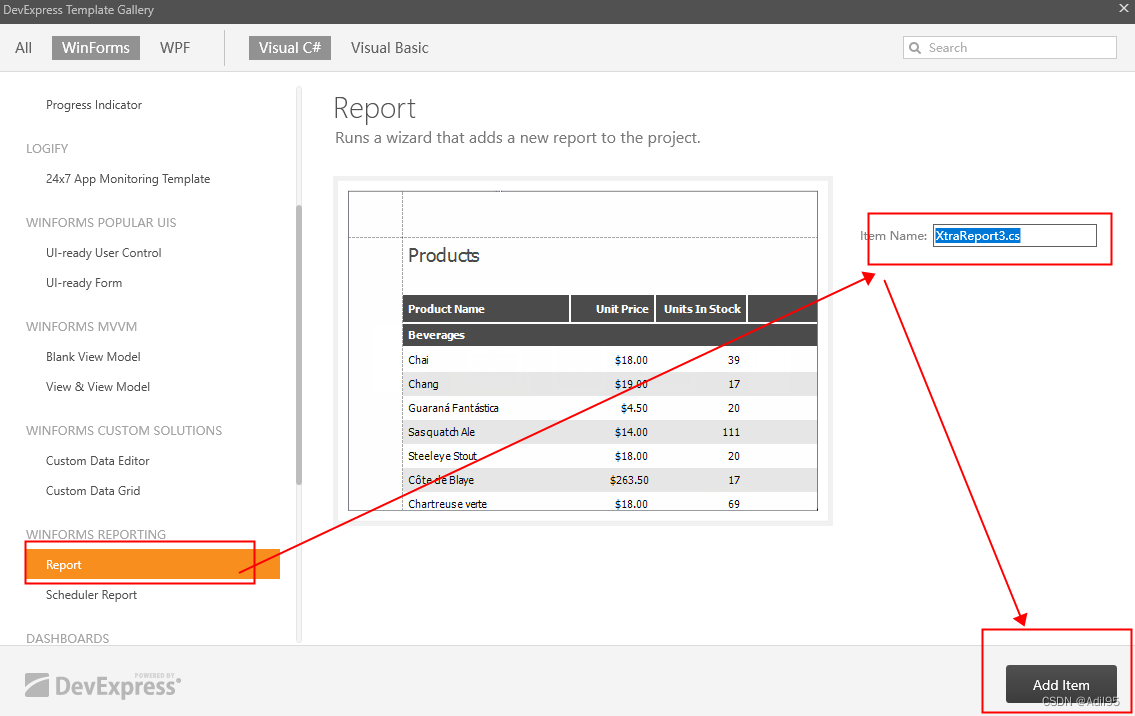Click the Report heading title
Screen dimensions: 1135x716
(x=374, y=109)
